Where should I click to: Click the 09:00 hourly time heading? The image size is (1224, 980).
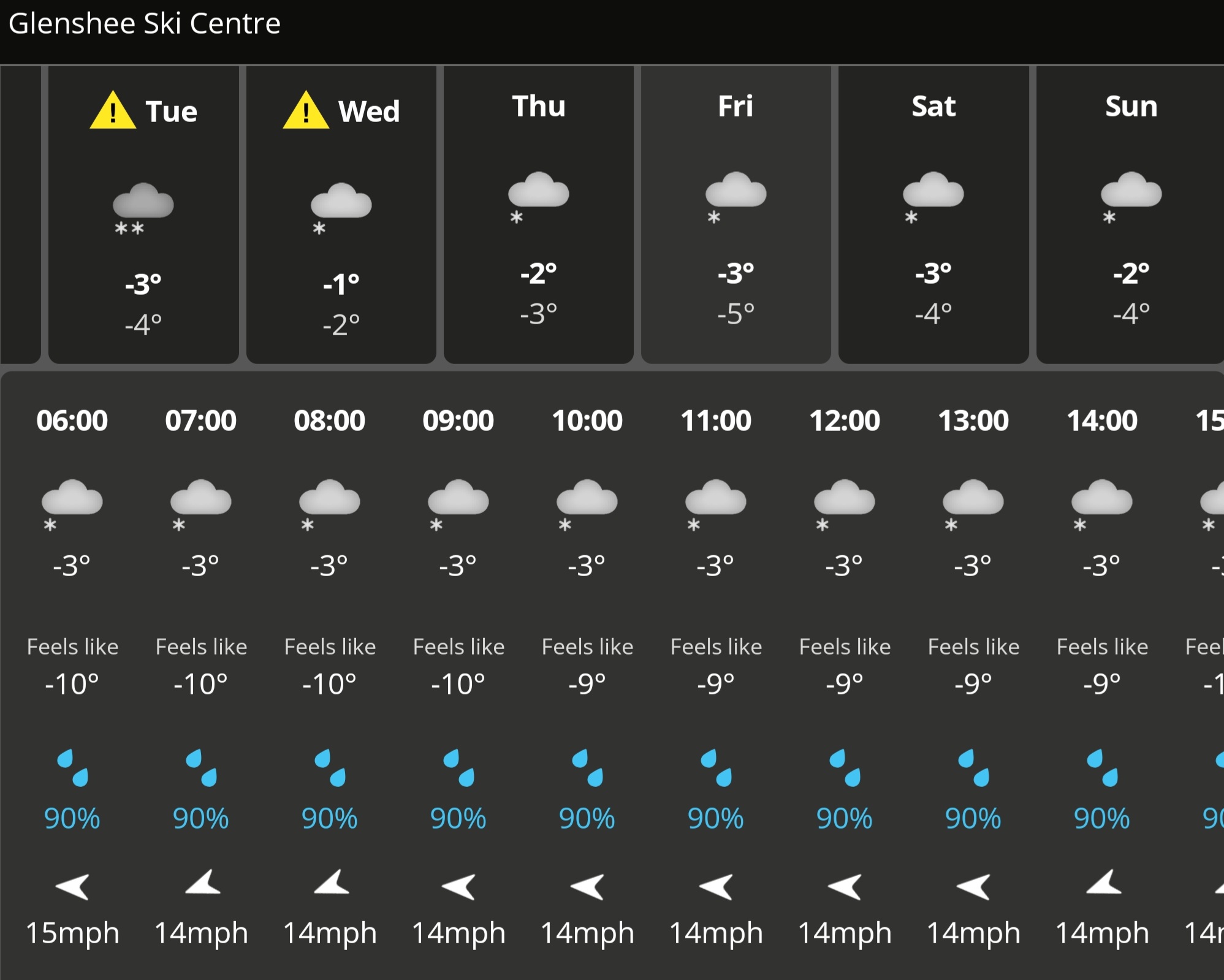coord(458,420)
